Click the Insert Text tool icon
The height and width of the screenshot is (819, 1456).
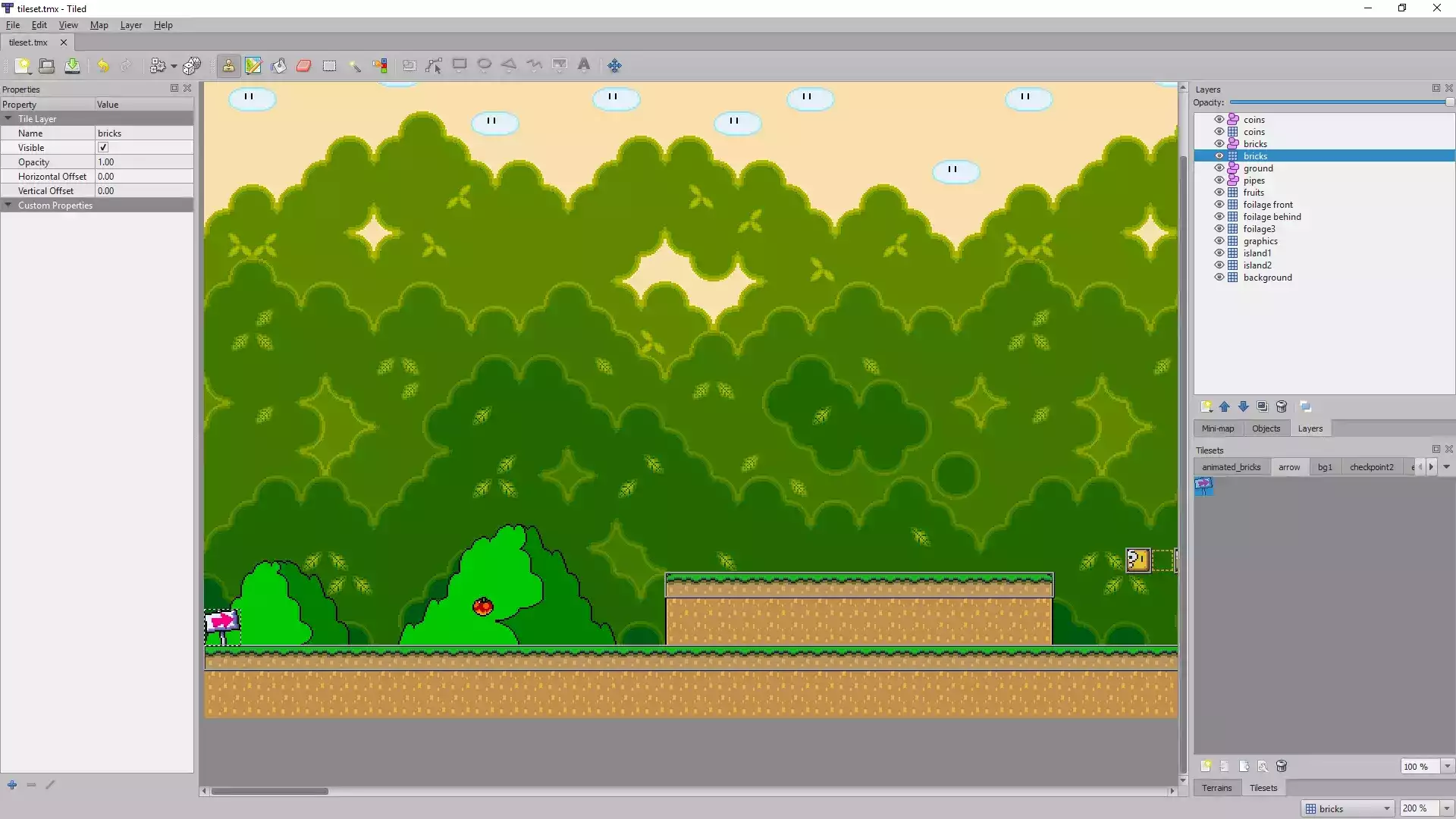pos(584,65)
